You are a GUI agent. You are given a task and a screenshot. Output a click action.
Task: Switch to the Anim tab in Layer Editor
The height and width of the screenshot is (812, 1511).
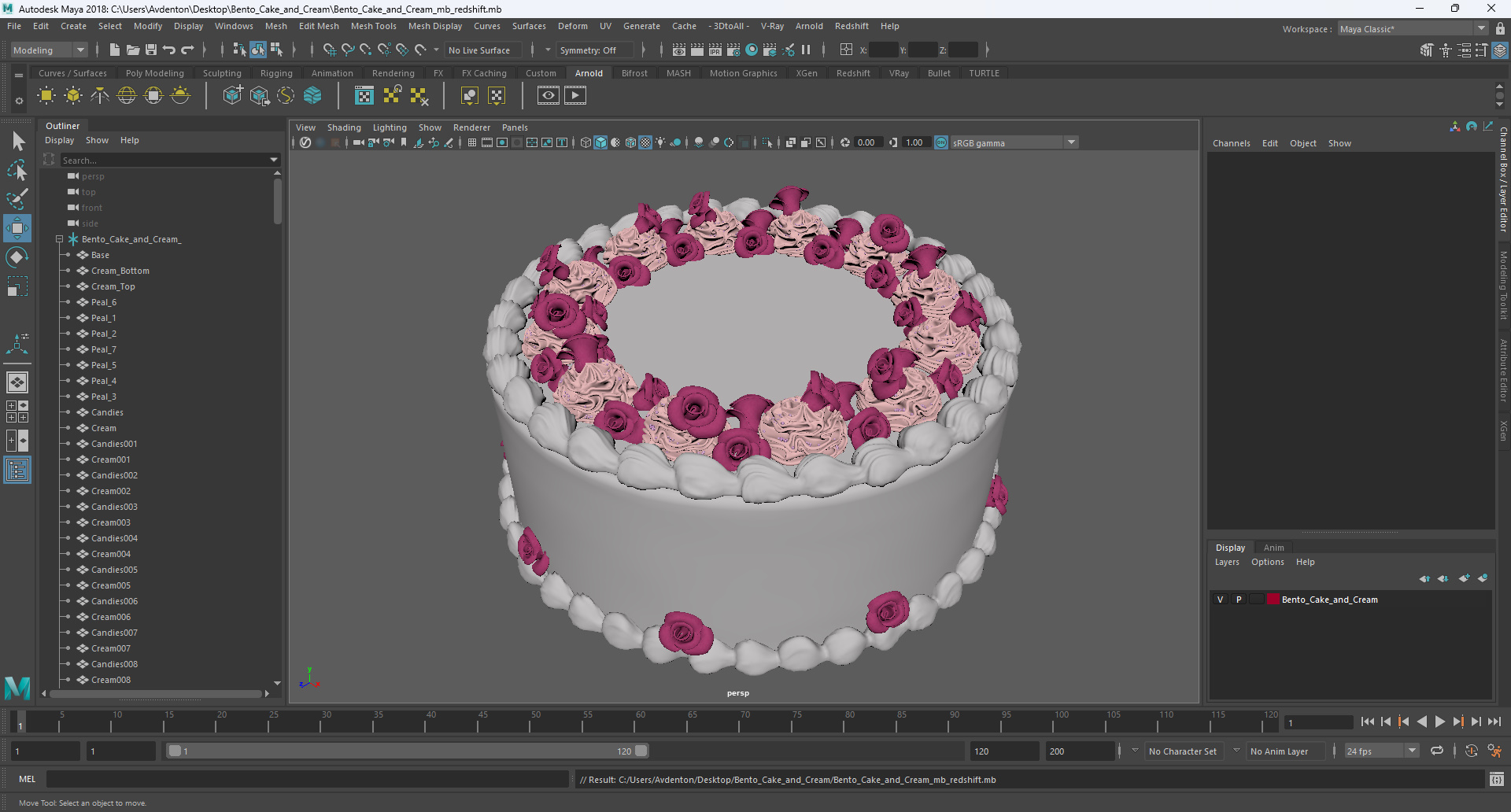click(1273, 548)
